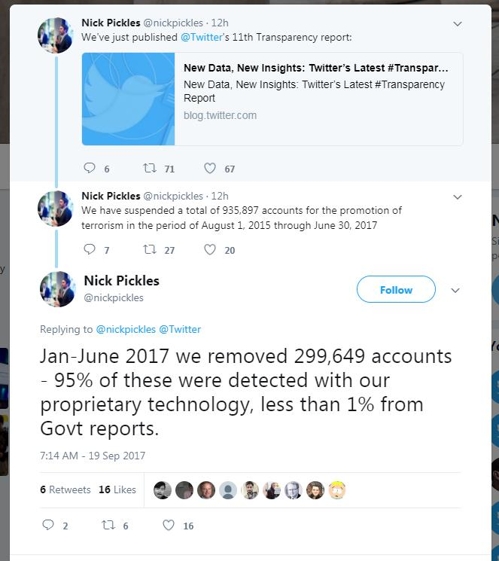Open the 7:14 AM - 19 Sep 2017 timestamp

[x=93, y=455]
